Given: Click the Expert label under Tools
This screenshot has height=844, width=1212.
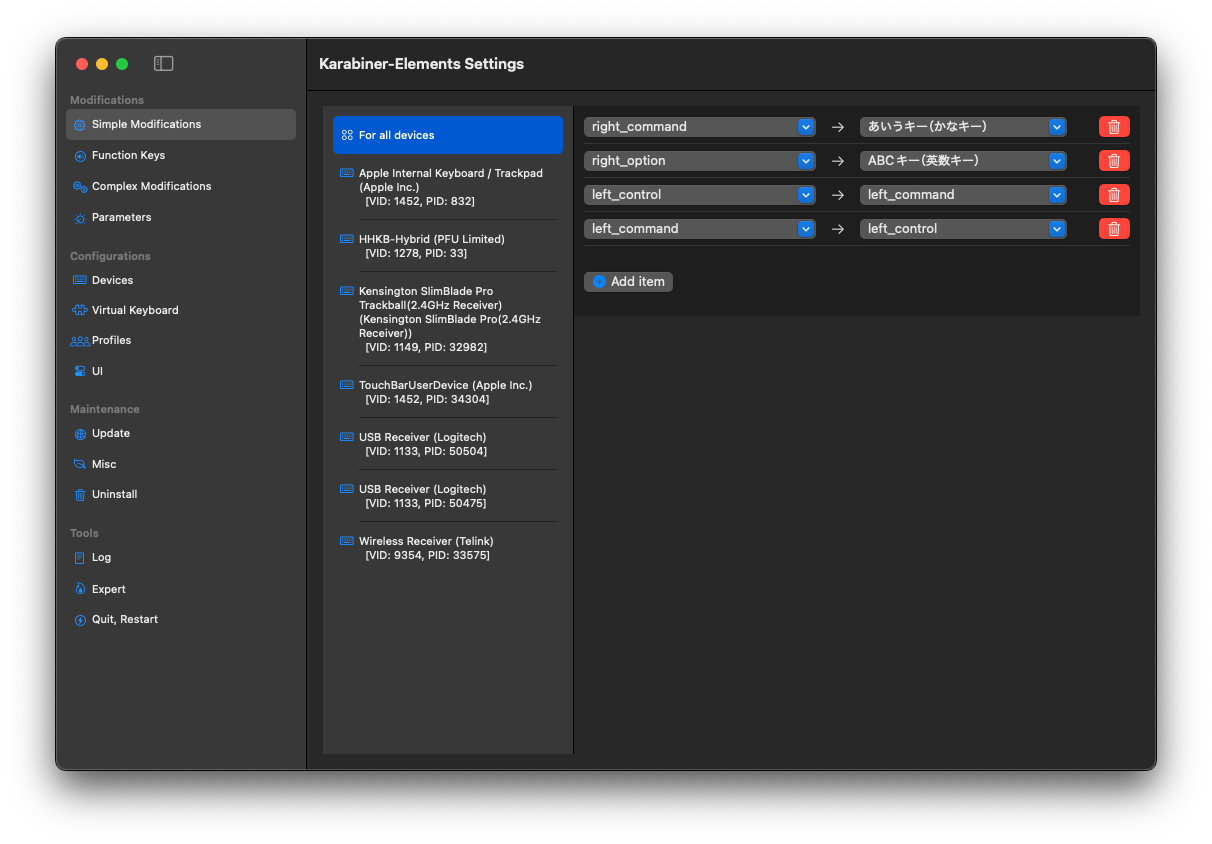Looking at the screenshot, I should (x=109, y=590).
